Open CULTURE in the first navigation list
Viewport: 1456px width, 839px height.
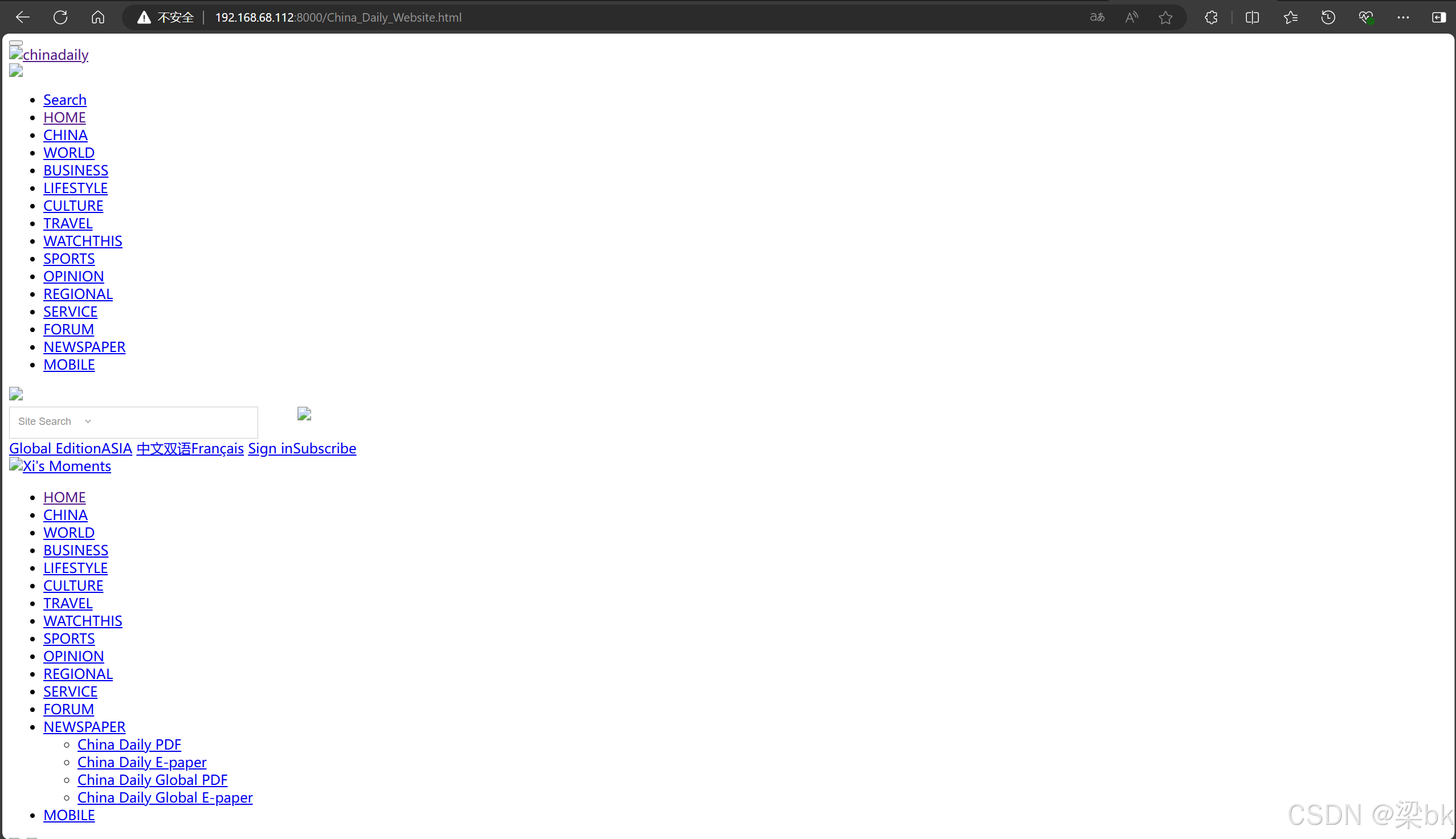[73, 206]
